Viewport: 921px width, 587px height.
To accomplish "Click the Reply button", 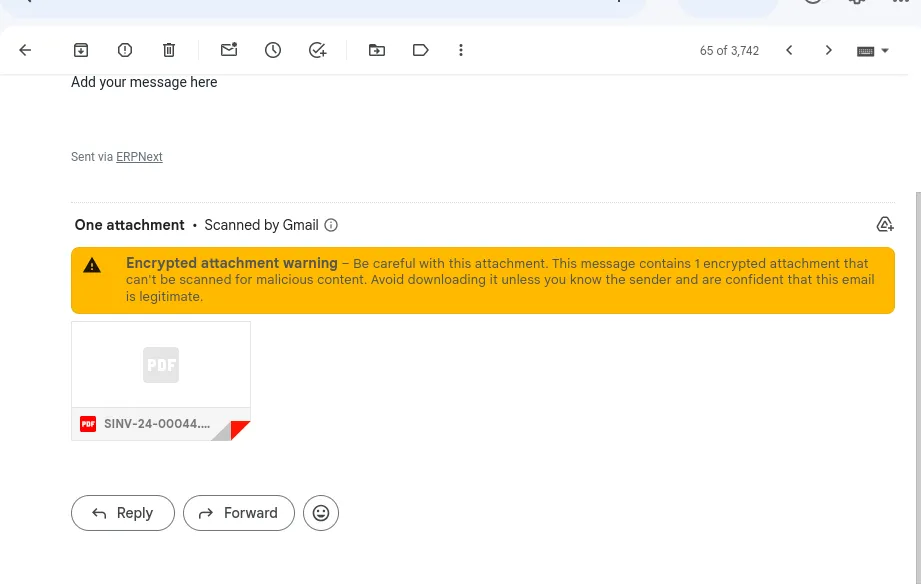I will 123,513.
